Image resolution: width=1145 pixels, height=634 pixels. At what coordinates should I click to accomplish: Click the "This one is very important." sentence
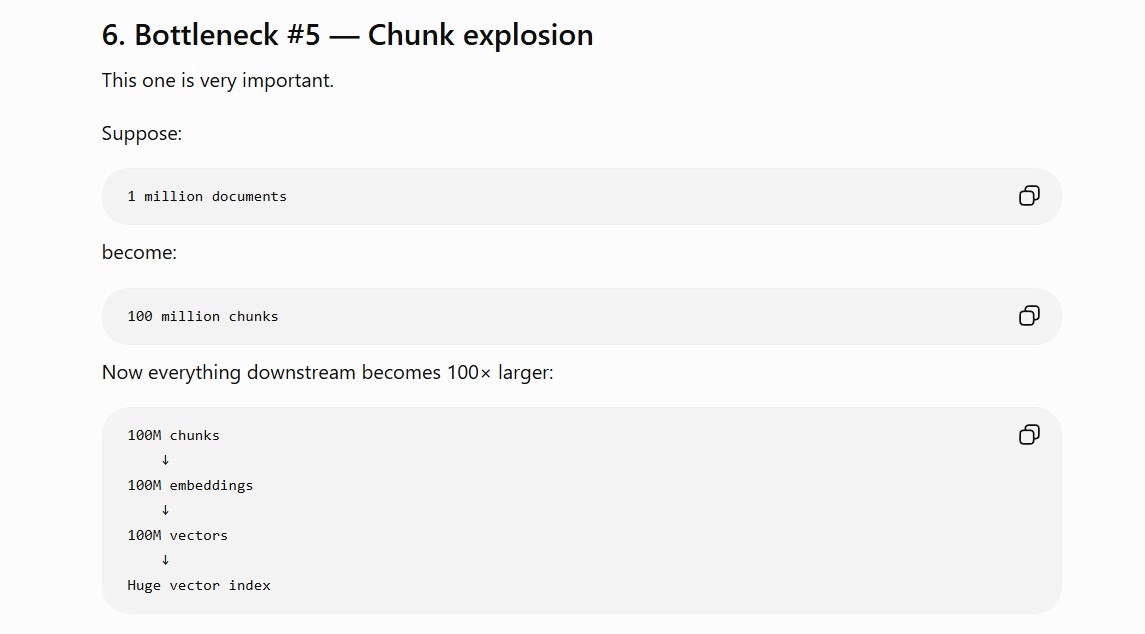tap(218, 80)
